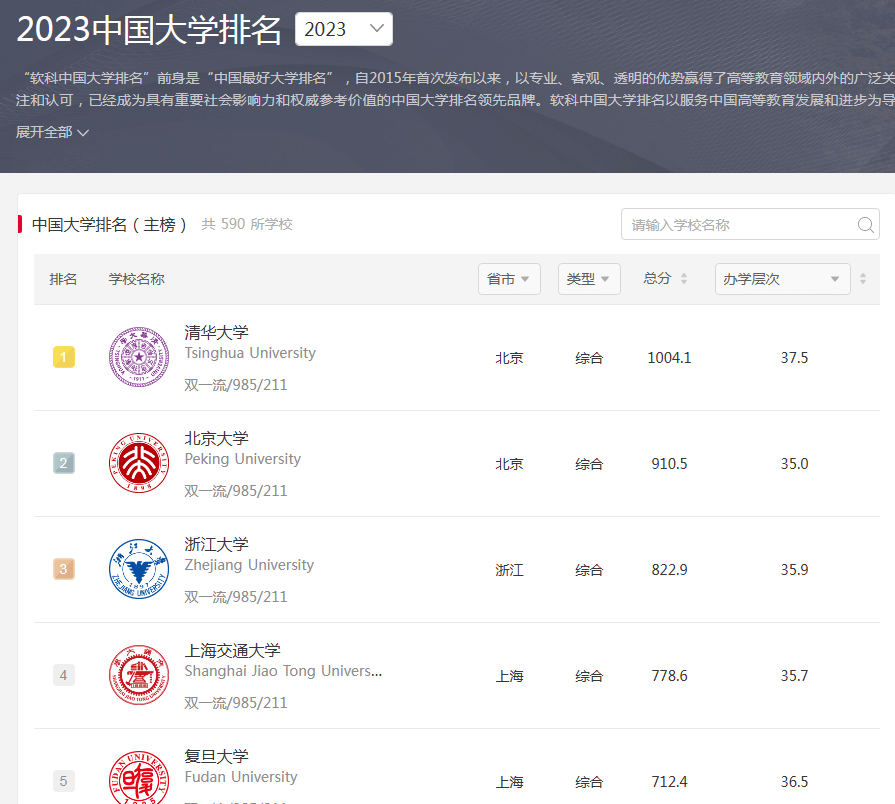
Task: Click 综合 type in the 上海交通大学 row
Action: point(589,676)
